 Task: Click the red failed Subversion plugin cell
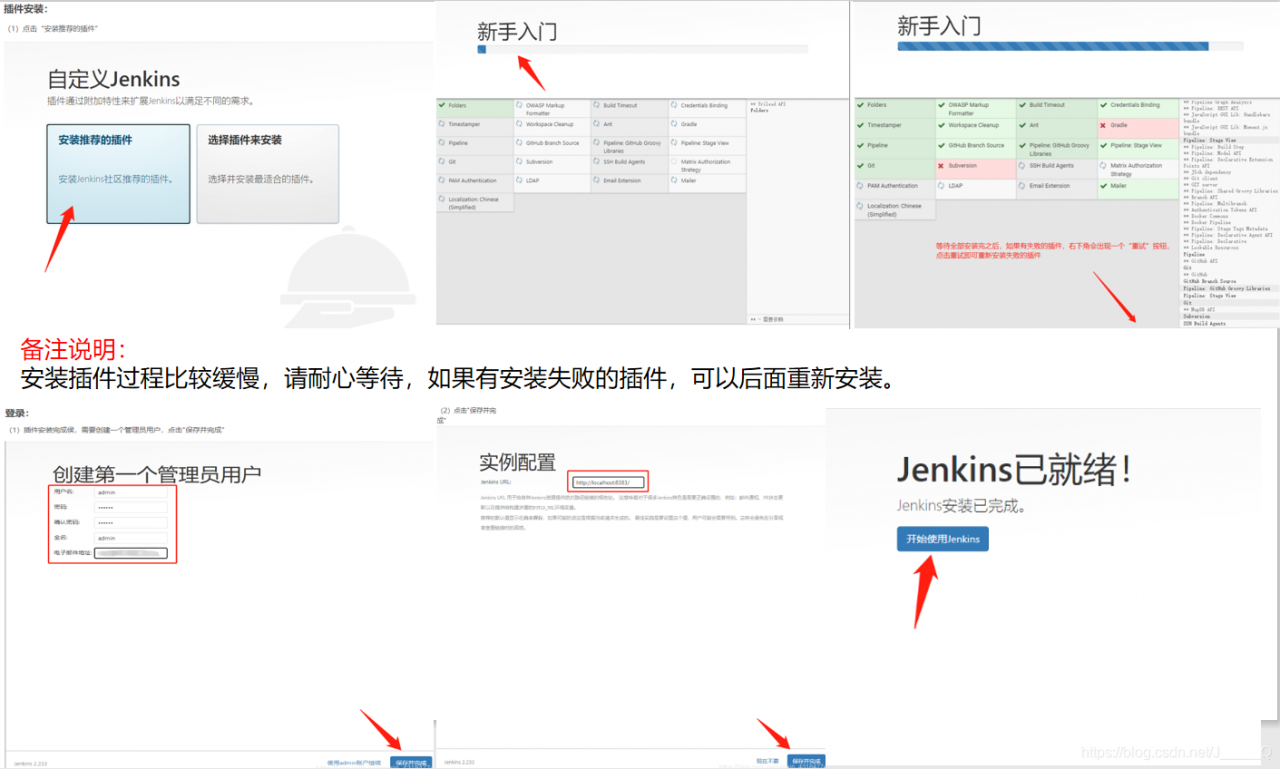click(975, 169)
